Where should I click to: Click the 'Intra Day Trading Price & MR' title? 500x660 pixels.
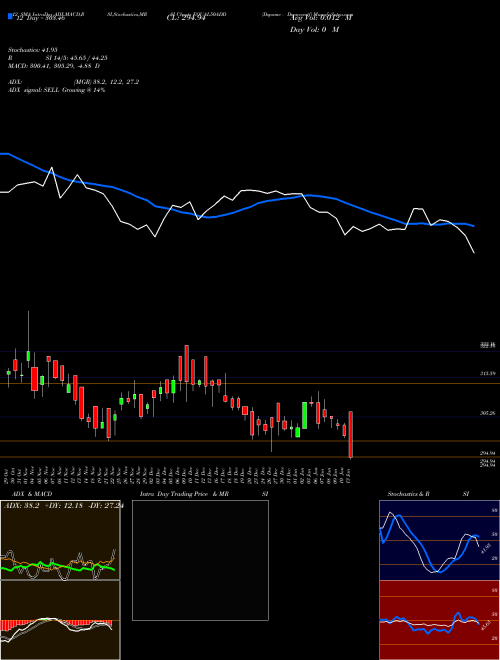point(184,494)
